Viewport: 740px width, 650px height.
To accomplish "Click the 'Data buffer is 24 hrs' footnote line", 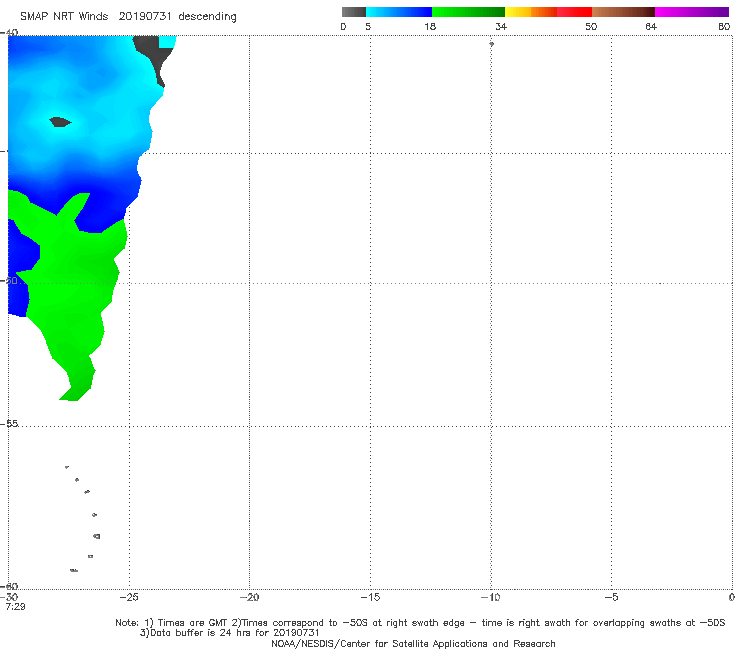I will (230, 633).
